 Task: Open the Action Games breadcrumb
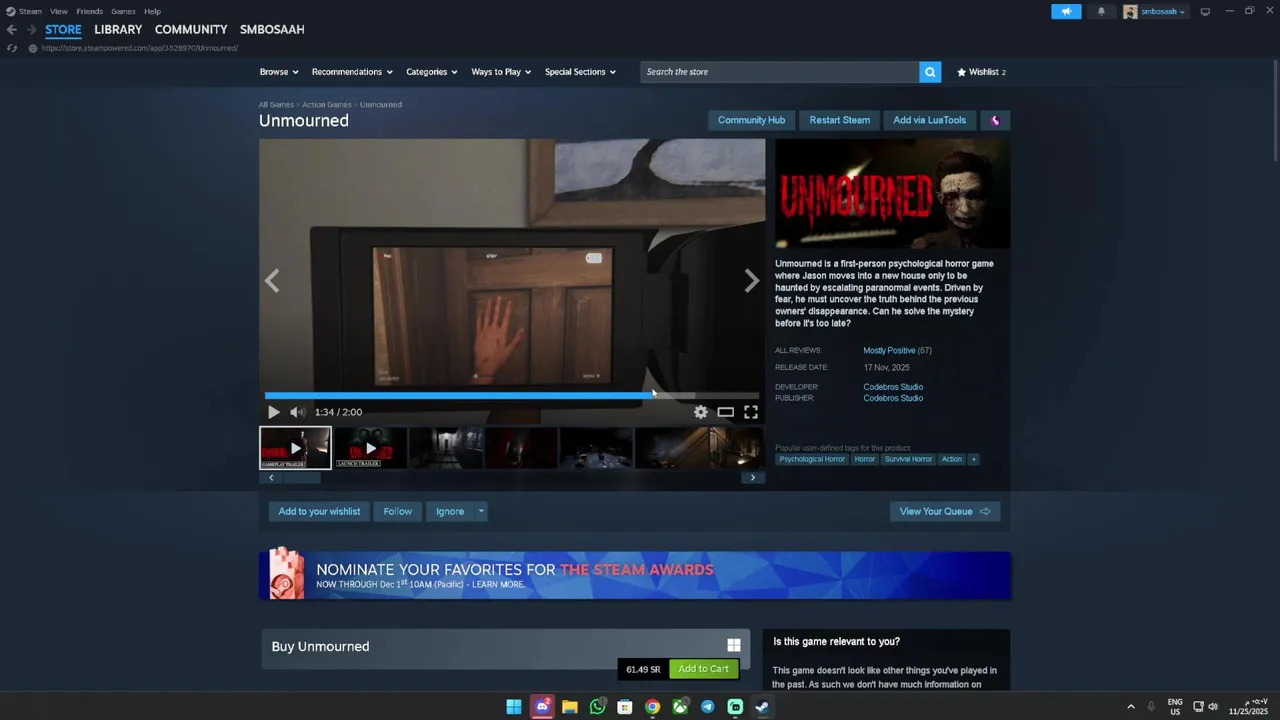click(x=327, y=104)
